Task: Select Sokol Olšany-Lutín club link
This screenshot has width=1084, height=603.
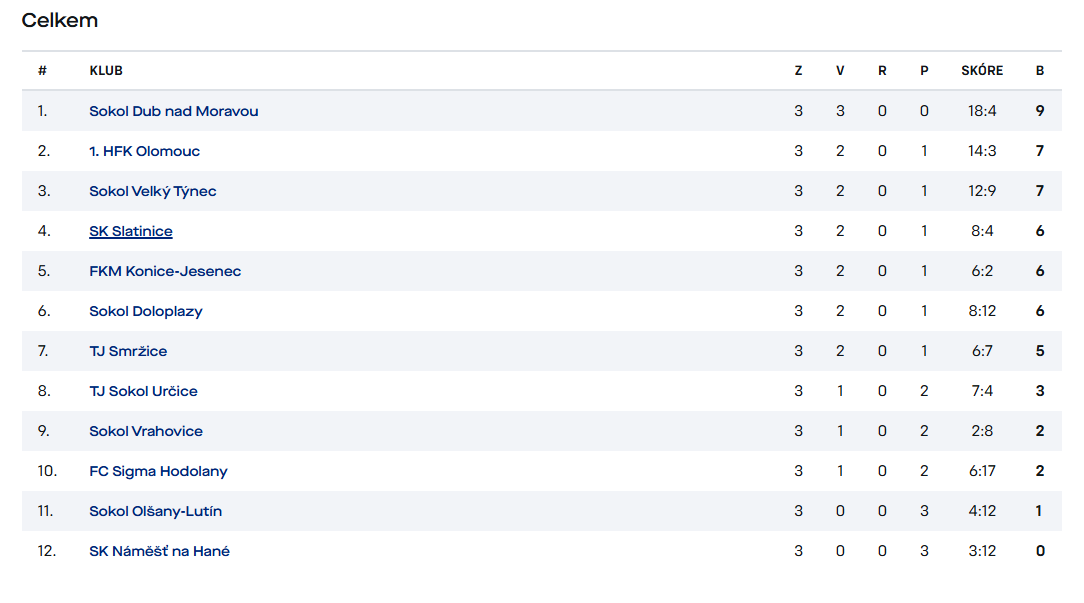Action: [156, 512]
